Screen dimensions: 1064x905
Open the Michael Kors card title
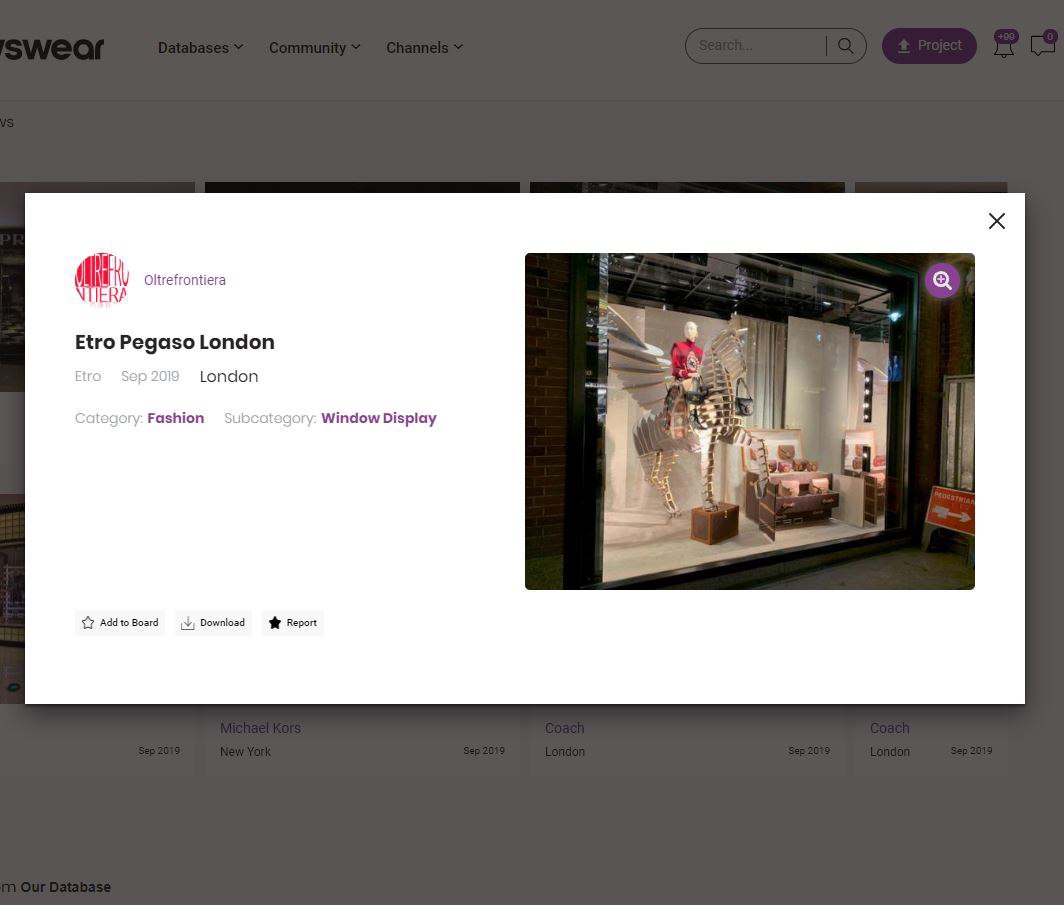click(260, 728)
